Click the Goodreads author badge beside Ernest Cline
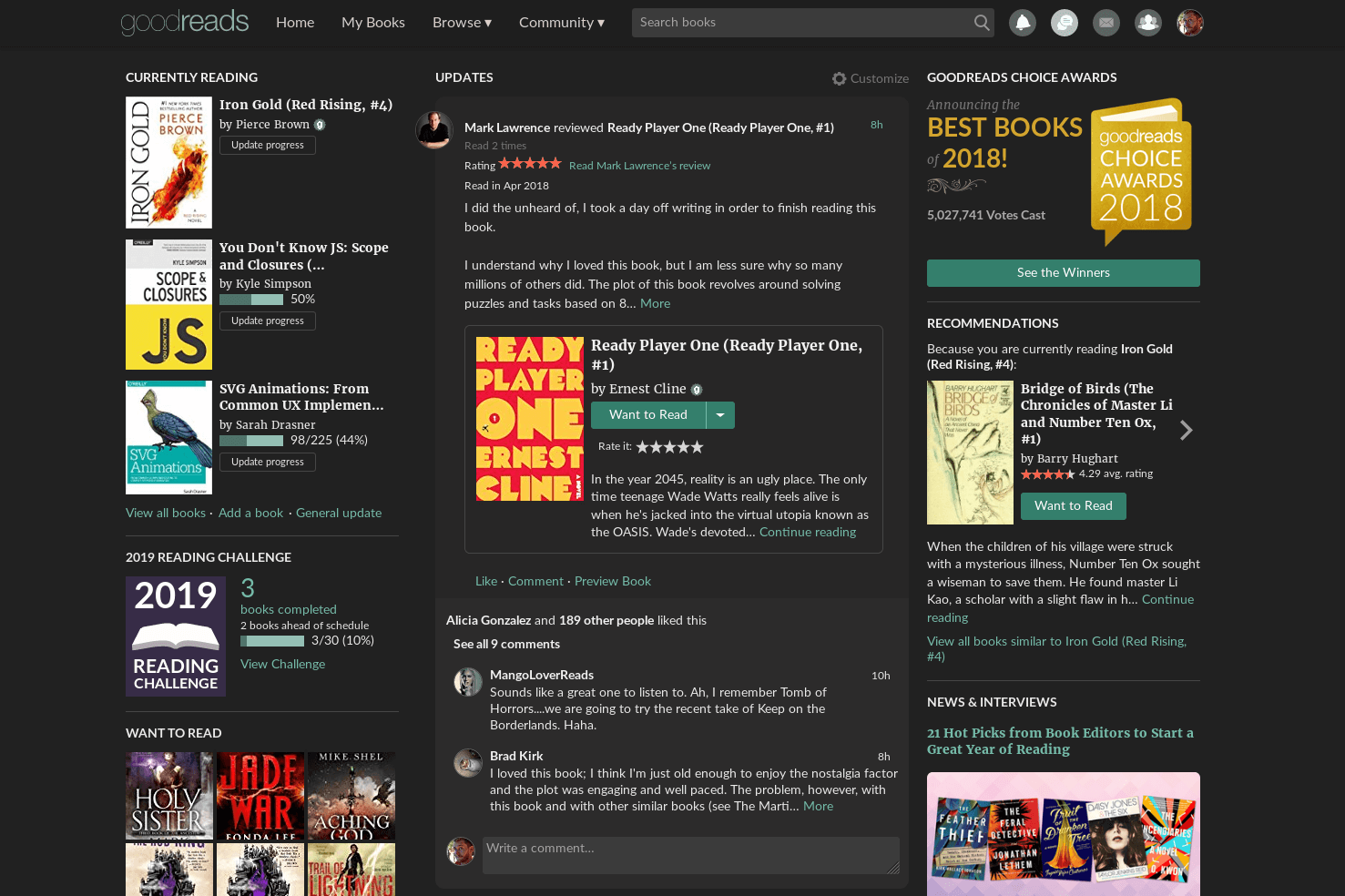The width and height of the screenshot is (1345, 896). click(x=697, y=390)
